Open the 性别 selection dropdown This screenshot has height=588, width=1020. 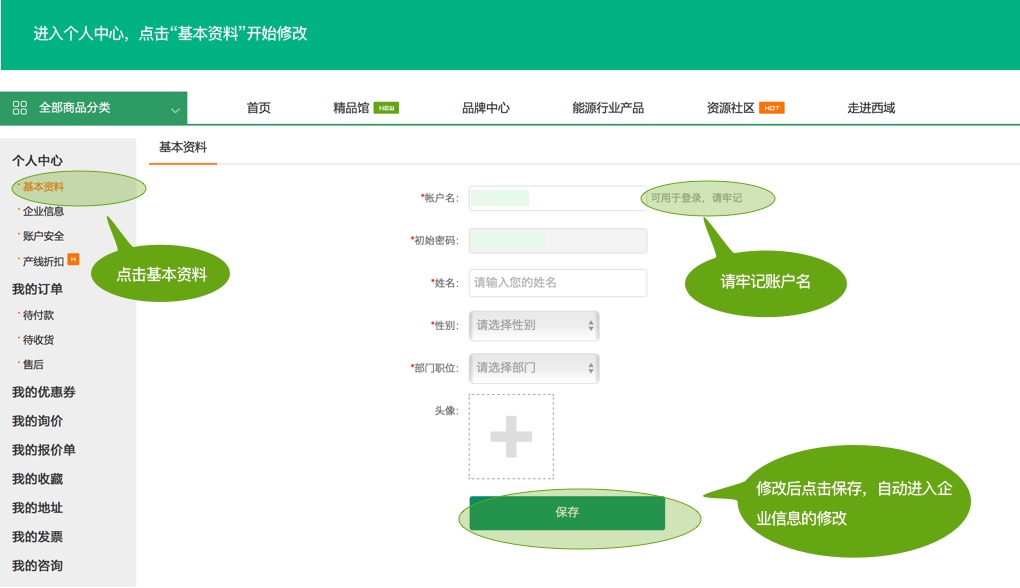[534, 325]
